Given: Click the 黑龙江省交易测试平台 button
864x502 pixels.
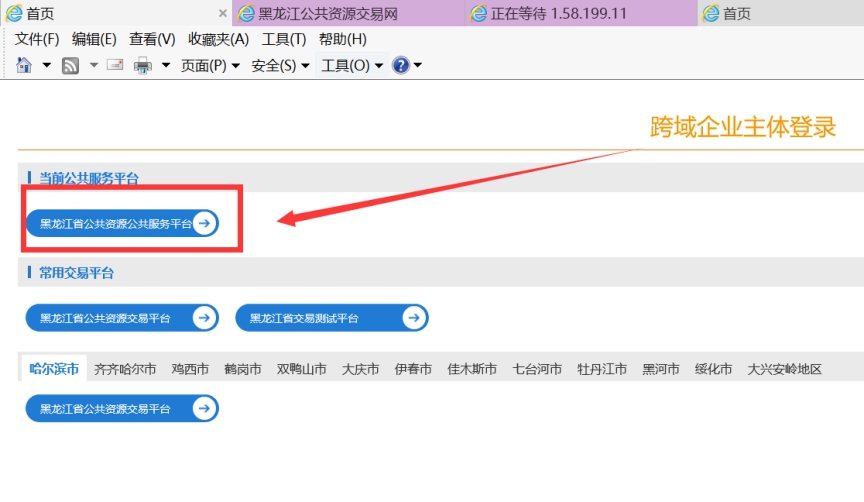Looking at the screenshot, I should click(331, 318).
